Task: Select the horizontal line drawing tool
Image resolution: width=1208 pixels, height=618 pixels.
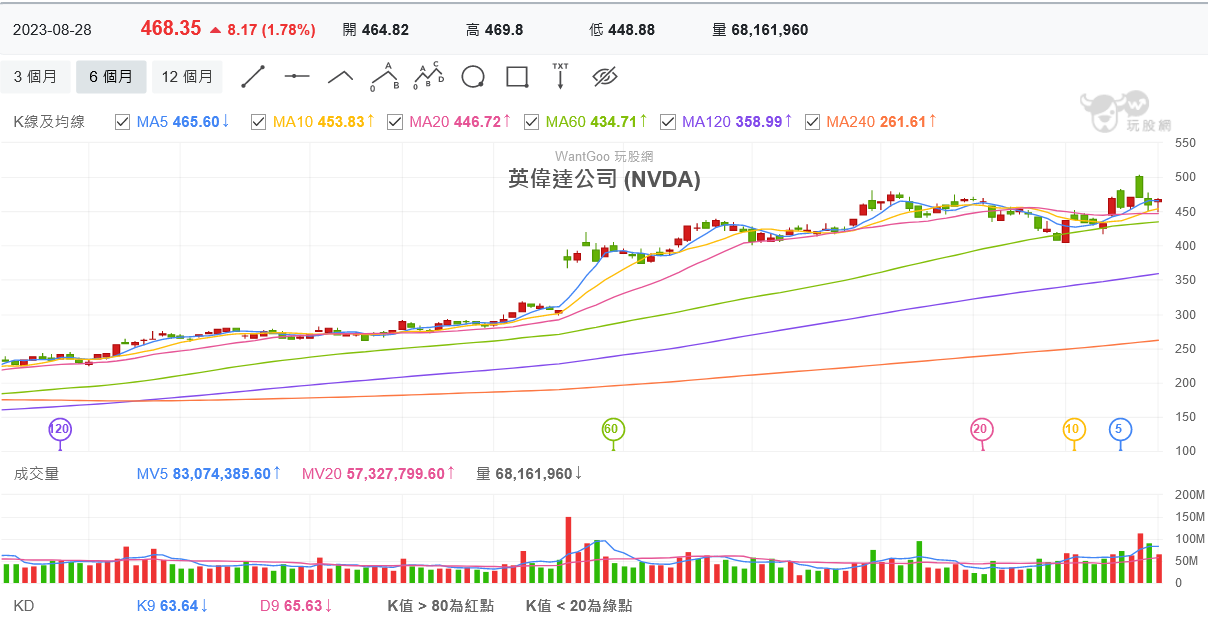Action: coord(297,76)
